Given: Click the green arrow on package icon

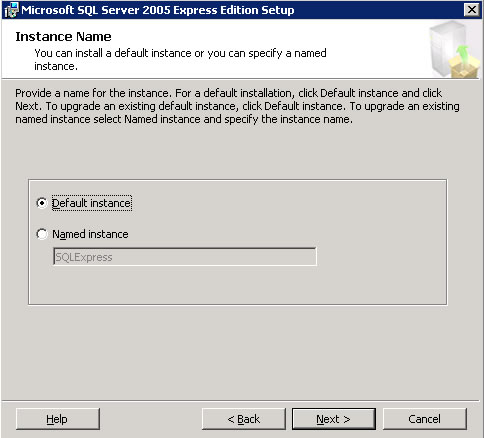Looking at the screenshot, I should pyautogui.click(x=463, y=54).
